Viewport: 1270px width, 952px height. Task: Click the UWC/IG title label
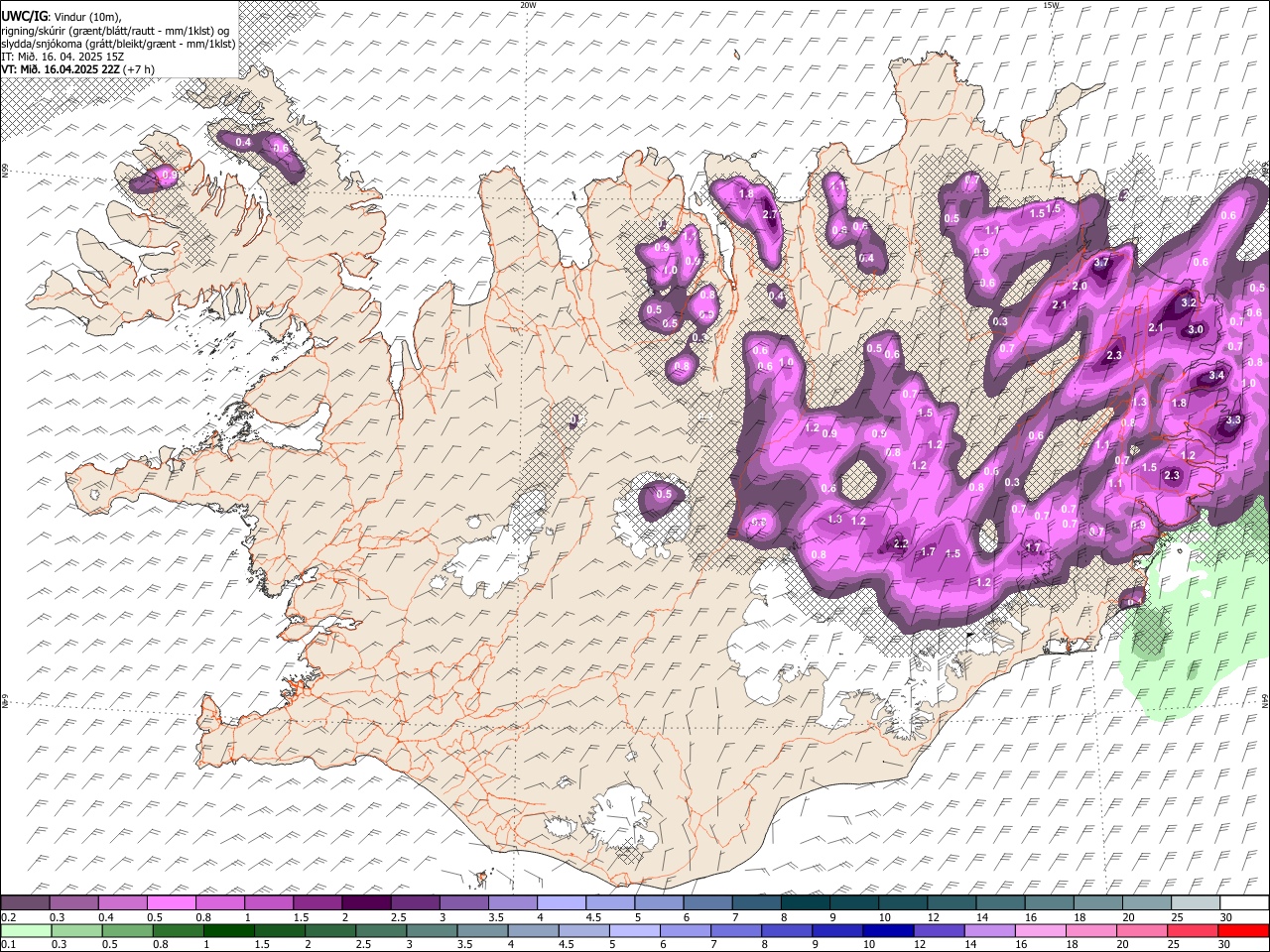click(24, 16)
